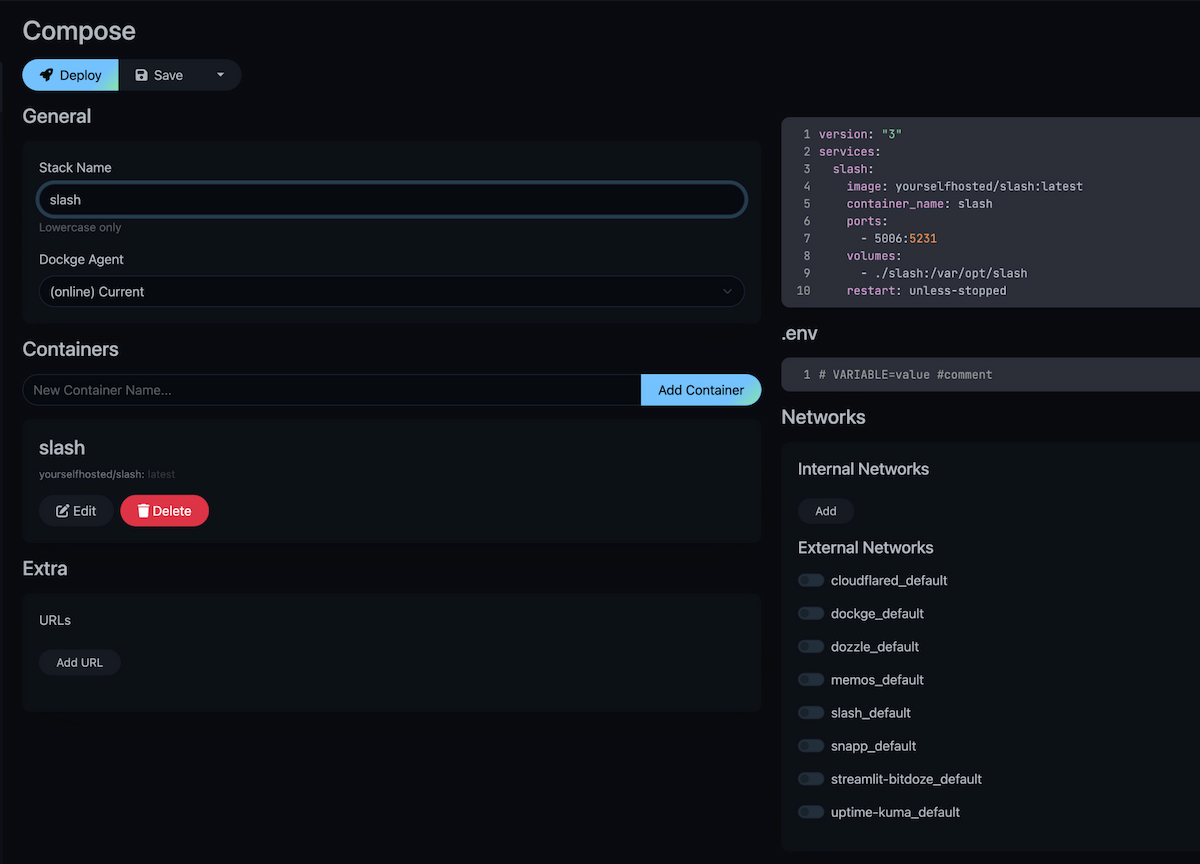Click the trash Delete button for slash
The width and height of the screenshot is (1200, 864).
coord(164,511)
